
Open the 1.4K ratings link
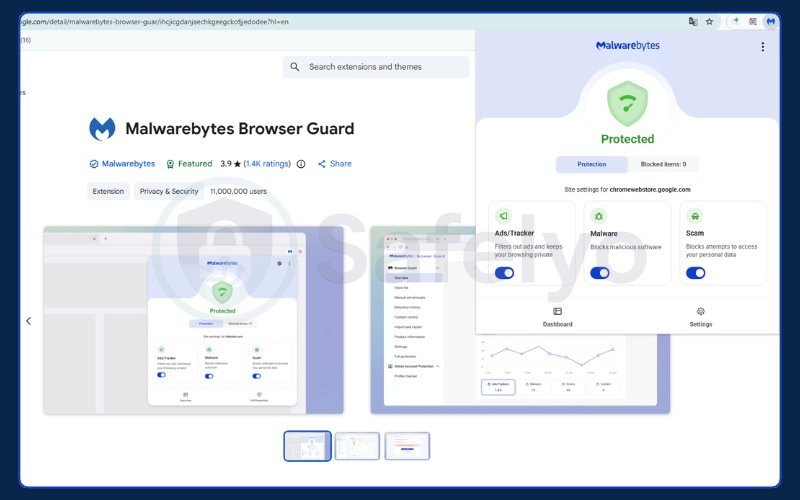[267, 164]
